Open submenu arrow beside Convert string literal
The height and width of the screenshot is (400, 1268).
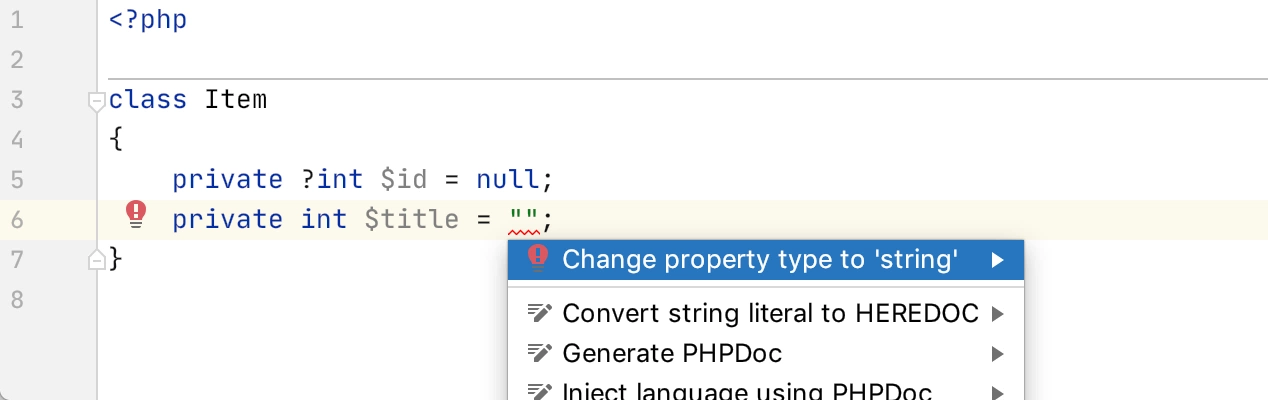[997, 314]
